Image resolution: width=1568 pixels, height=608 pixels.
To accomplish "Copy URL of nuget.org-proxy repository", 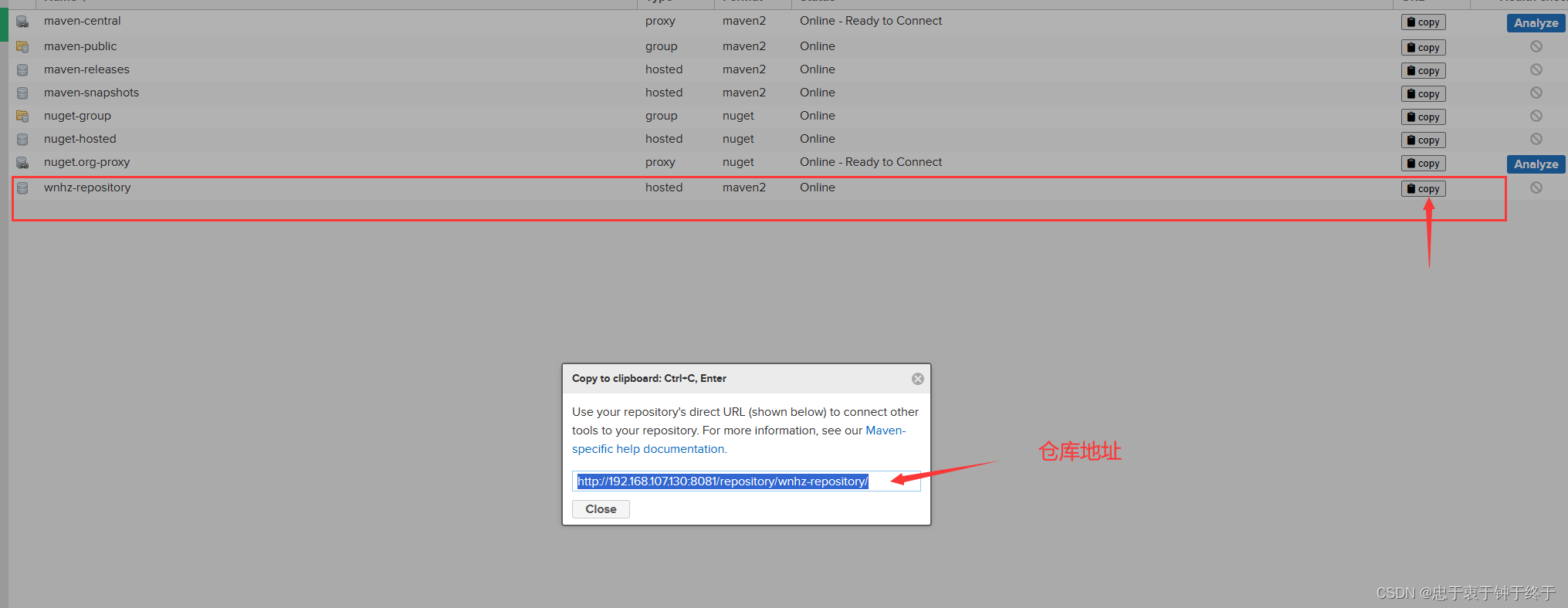I will coord(1424,164).
